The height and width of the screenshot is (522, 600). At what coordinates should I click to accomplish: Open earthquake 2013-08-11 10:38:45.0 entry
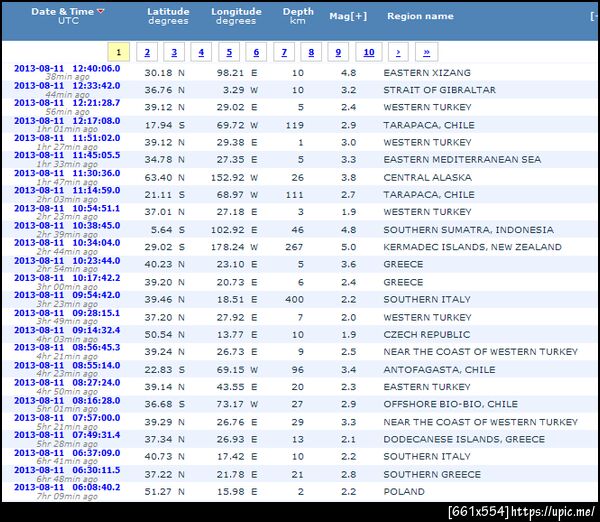67,226
